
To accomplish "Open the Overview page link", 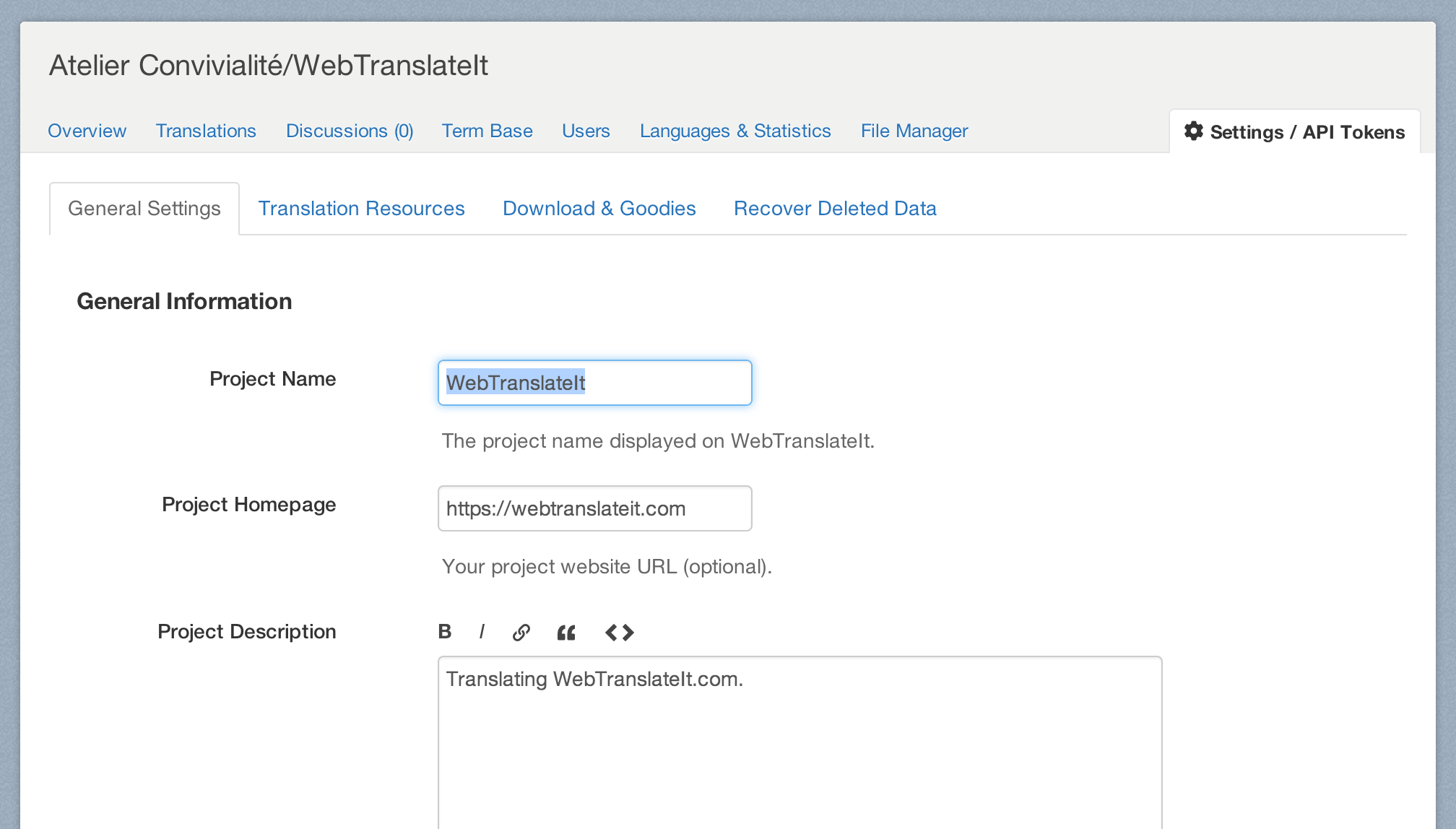I will tap(87, 131).
